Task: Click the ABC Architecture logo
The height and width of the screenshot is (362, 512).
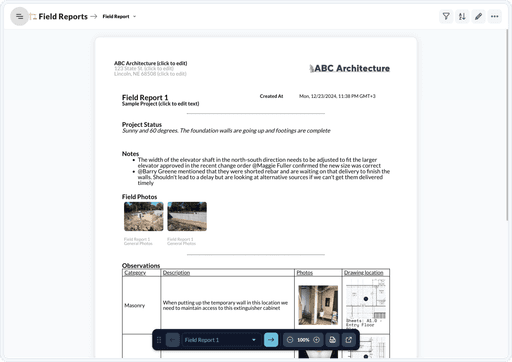Action: 349,68
